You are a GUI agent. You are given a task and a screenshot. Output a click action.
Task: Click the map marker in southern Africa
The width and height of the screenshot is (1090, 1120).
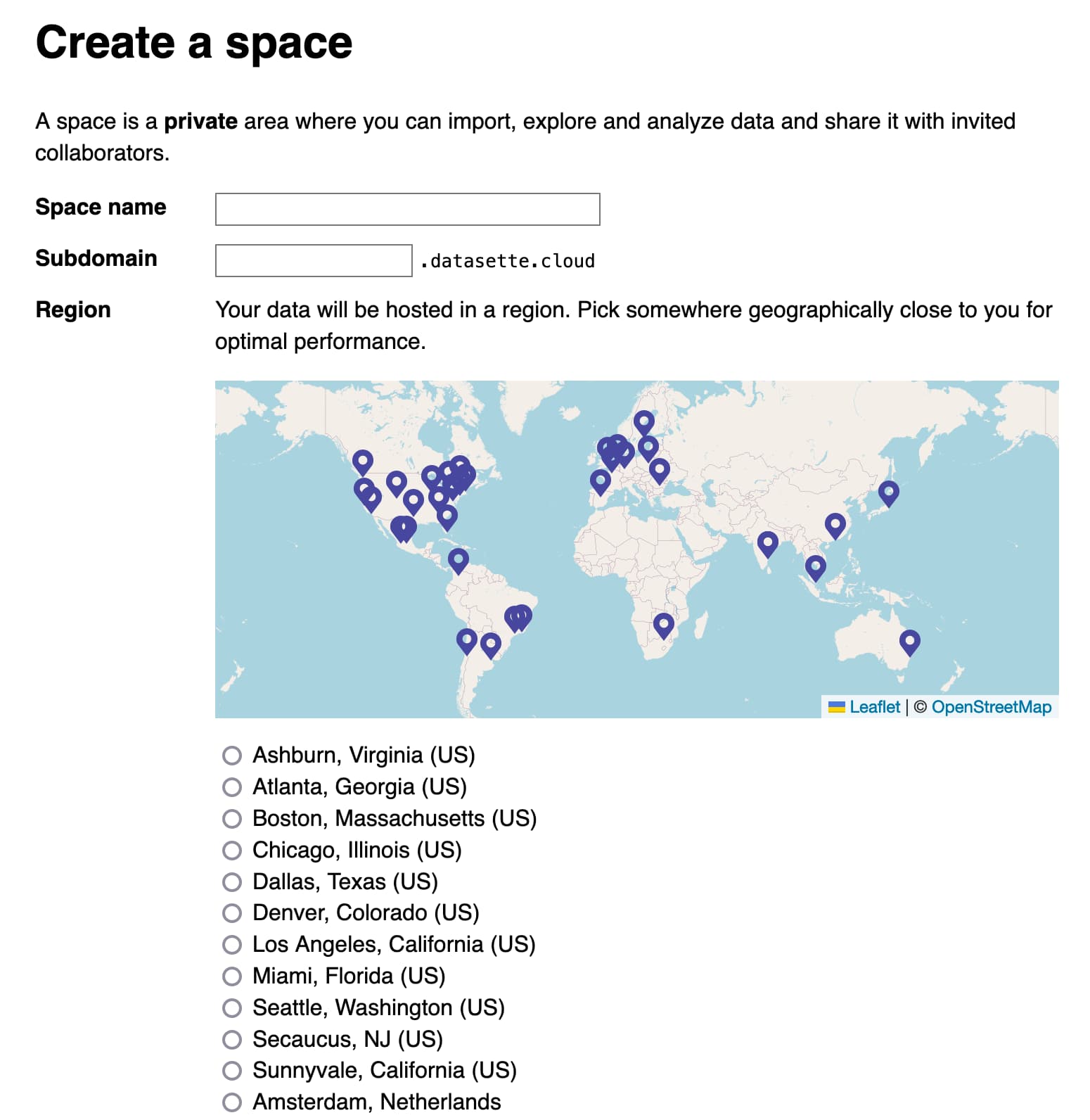click(663, 625)
